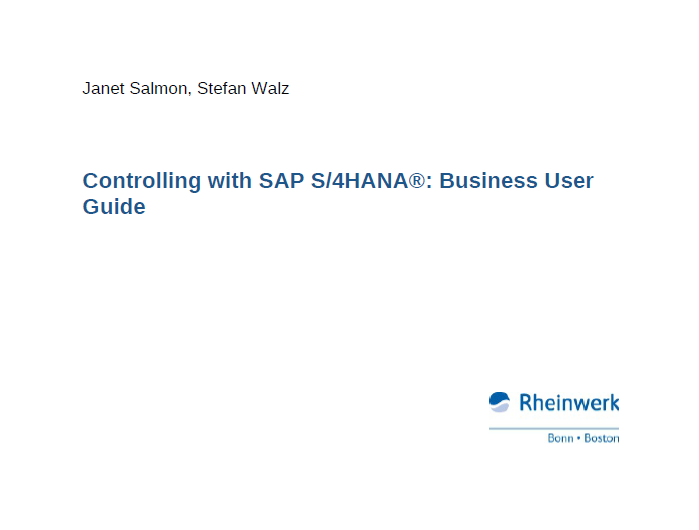
Task: Click the bullet between Bonn and Boston
Action: [x=579, y=438]
